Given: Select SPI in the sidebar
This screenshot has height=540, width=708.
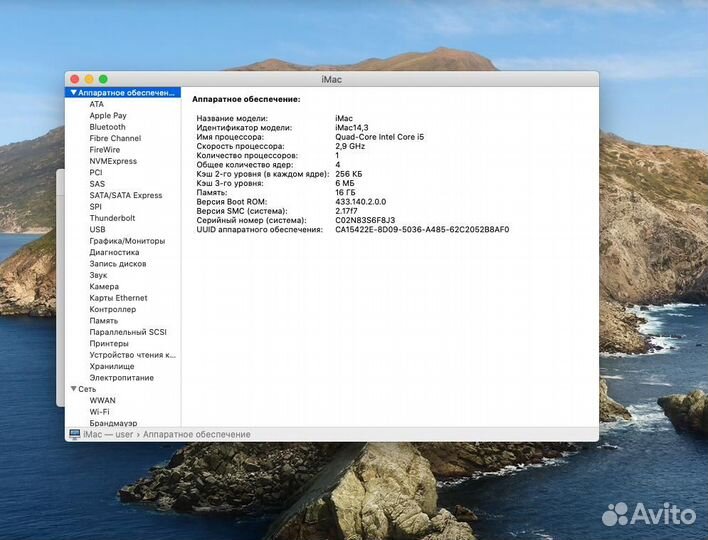Looking at the screenshot, I should pos(95,206).
